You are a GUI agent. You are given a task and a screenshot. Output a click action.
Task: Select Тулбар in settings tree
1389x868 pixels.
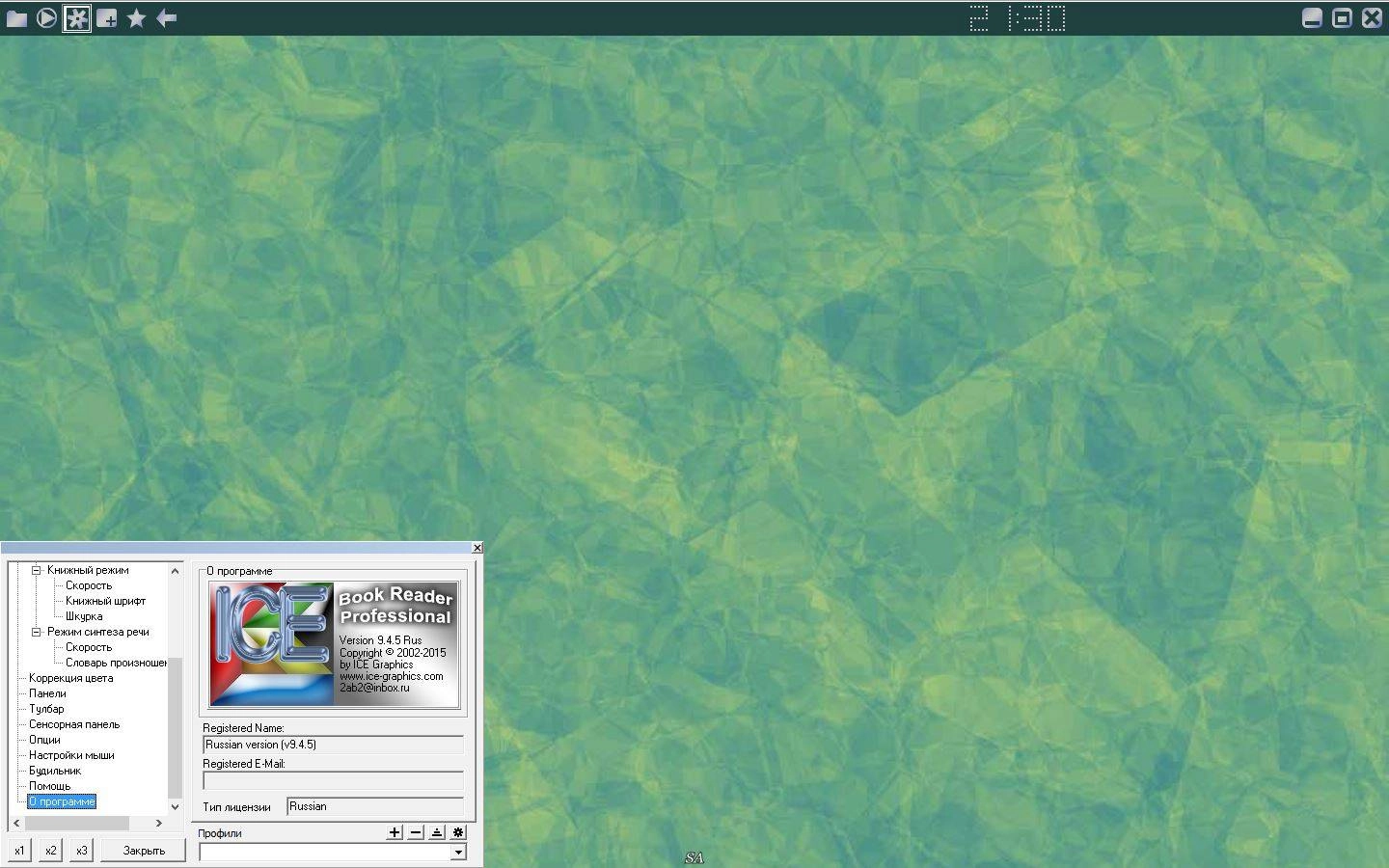(x=46, y=709)
